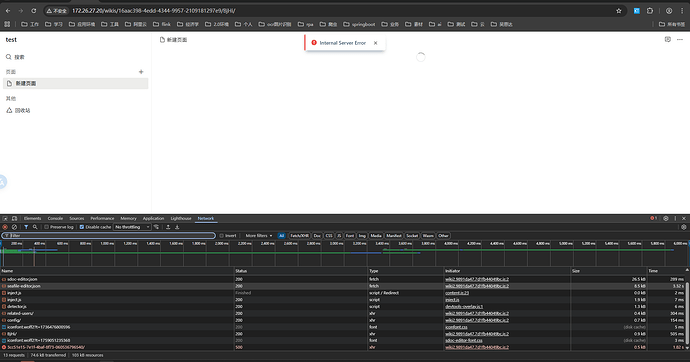Click the DevTools error count badge
The image size is (690, 362).
653,218
